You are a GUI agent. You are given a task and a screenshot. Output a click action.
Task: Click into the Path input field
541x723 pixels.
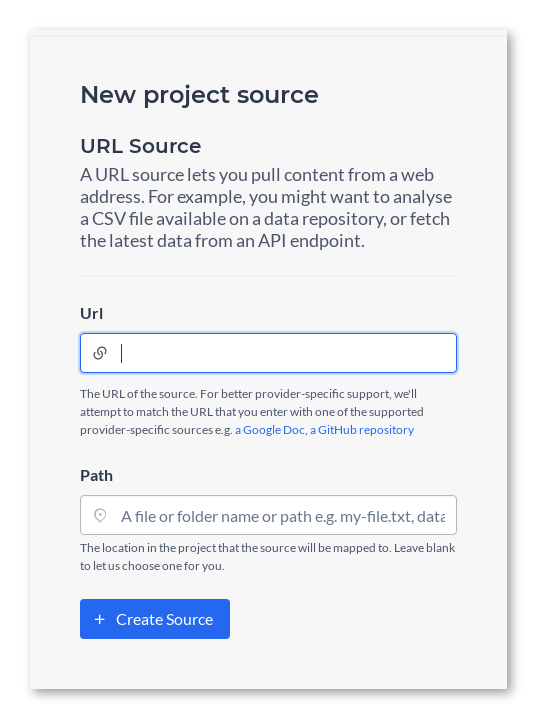[x=268, y=515]
